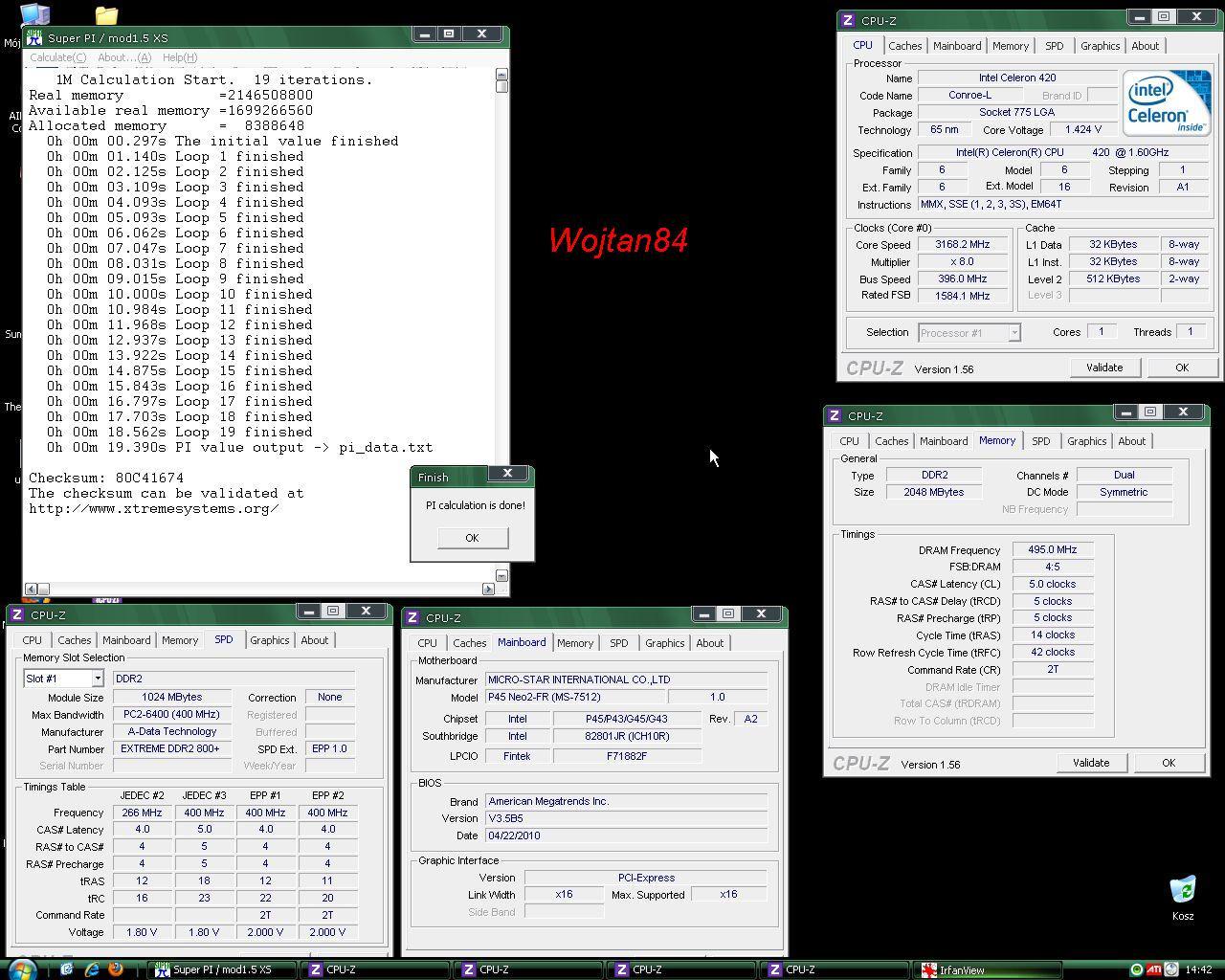Screen dimensions: 1225x980
Task: Select the Core Speed value 3168.2 MHz
Action: (962, 245)
